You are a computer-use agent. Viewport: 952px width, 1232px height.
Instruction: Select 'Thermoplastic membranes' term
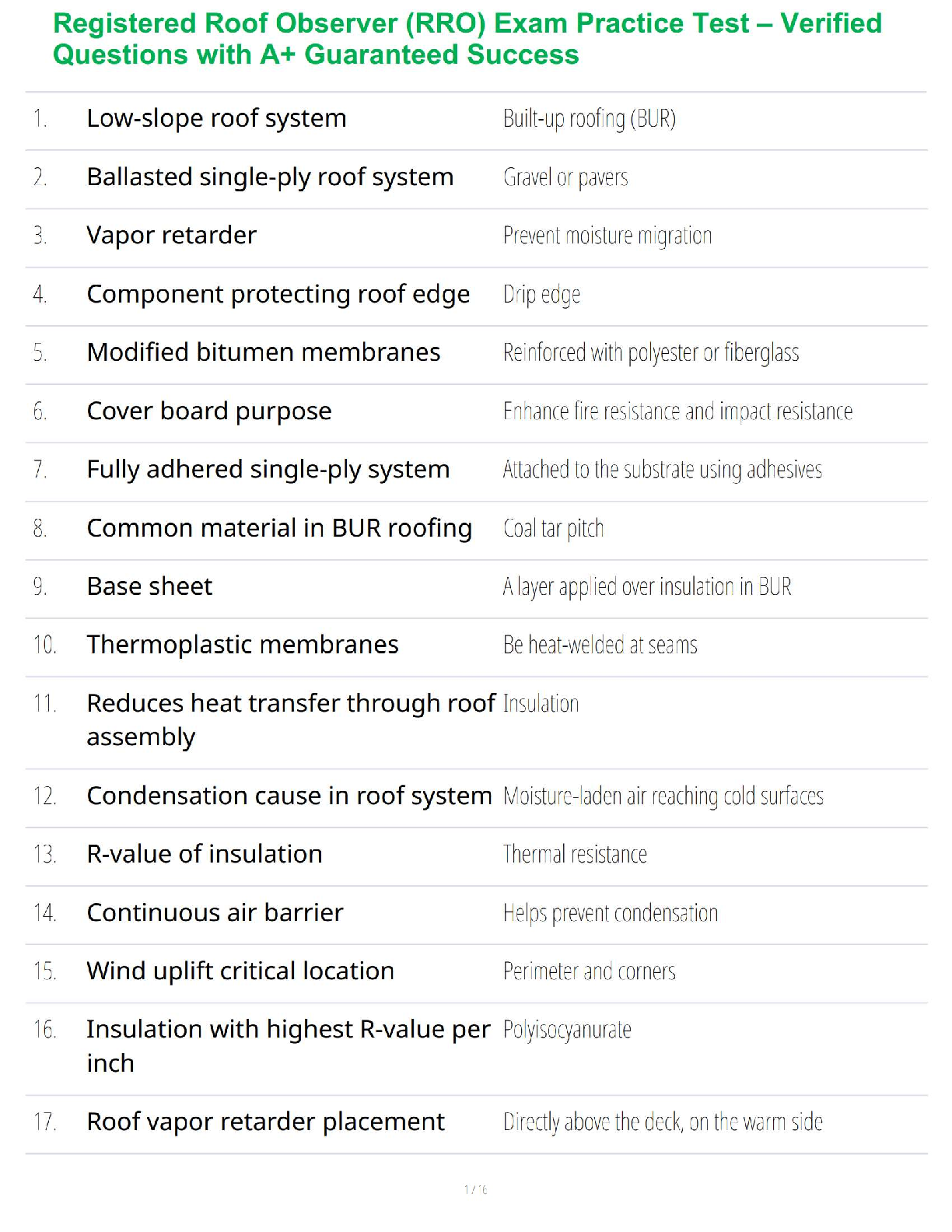point(242,645)
